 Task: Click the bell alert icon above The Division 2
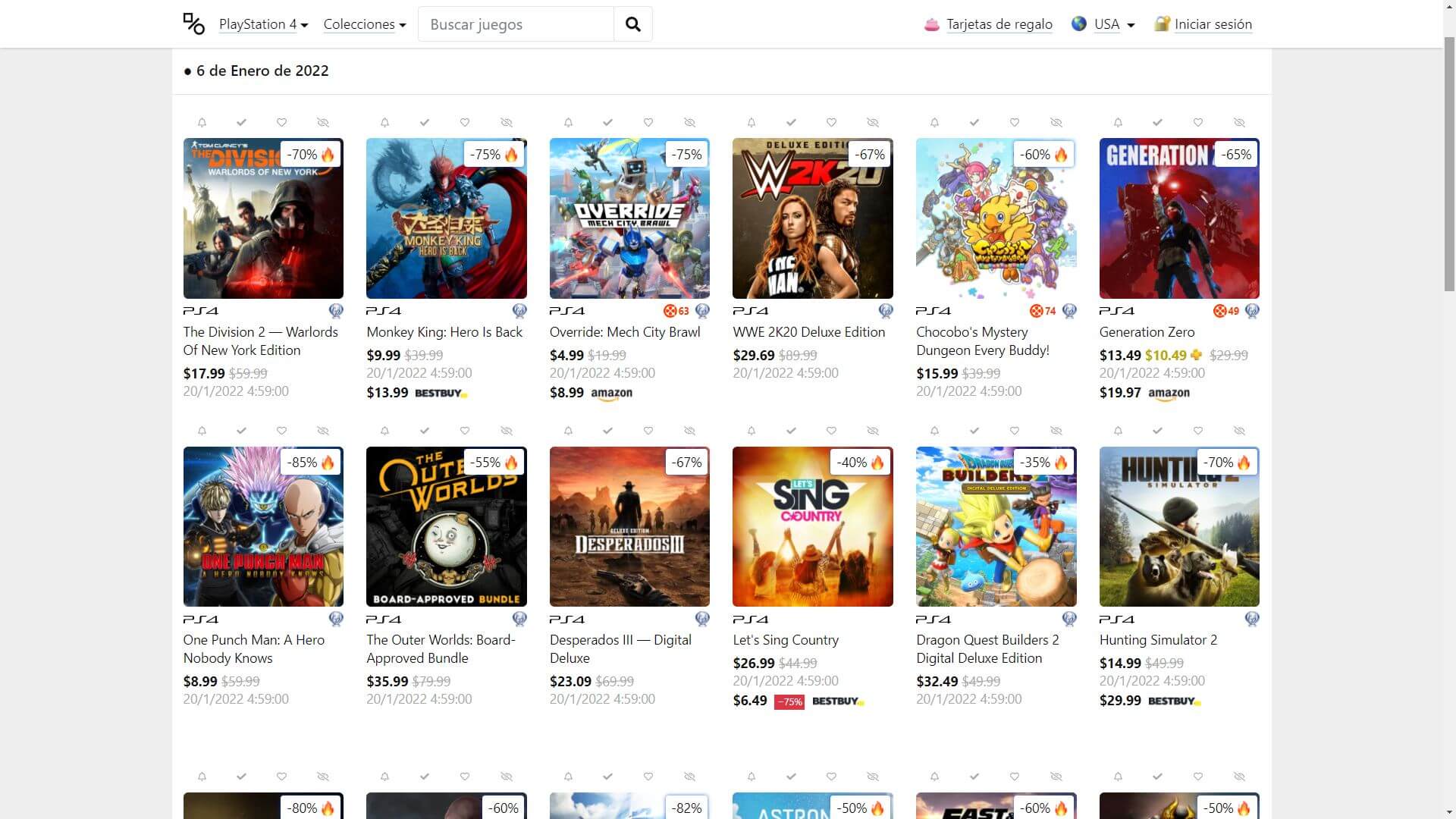click(x=202, y=122)
